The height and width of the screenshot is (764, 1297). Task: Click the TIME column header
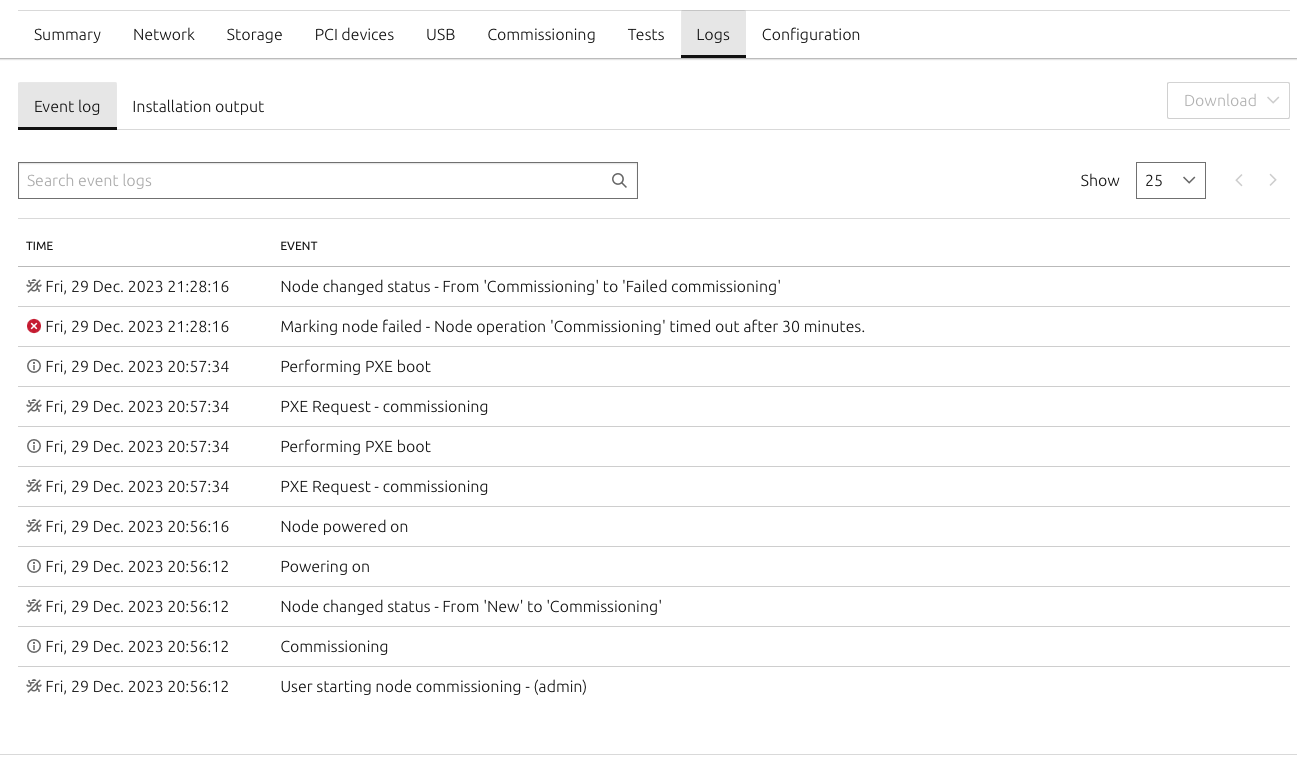click(40, 246)
